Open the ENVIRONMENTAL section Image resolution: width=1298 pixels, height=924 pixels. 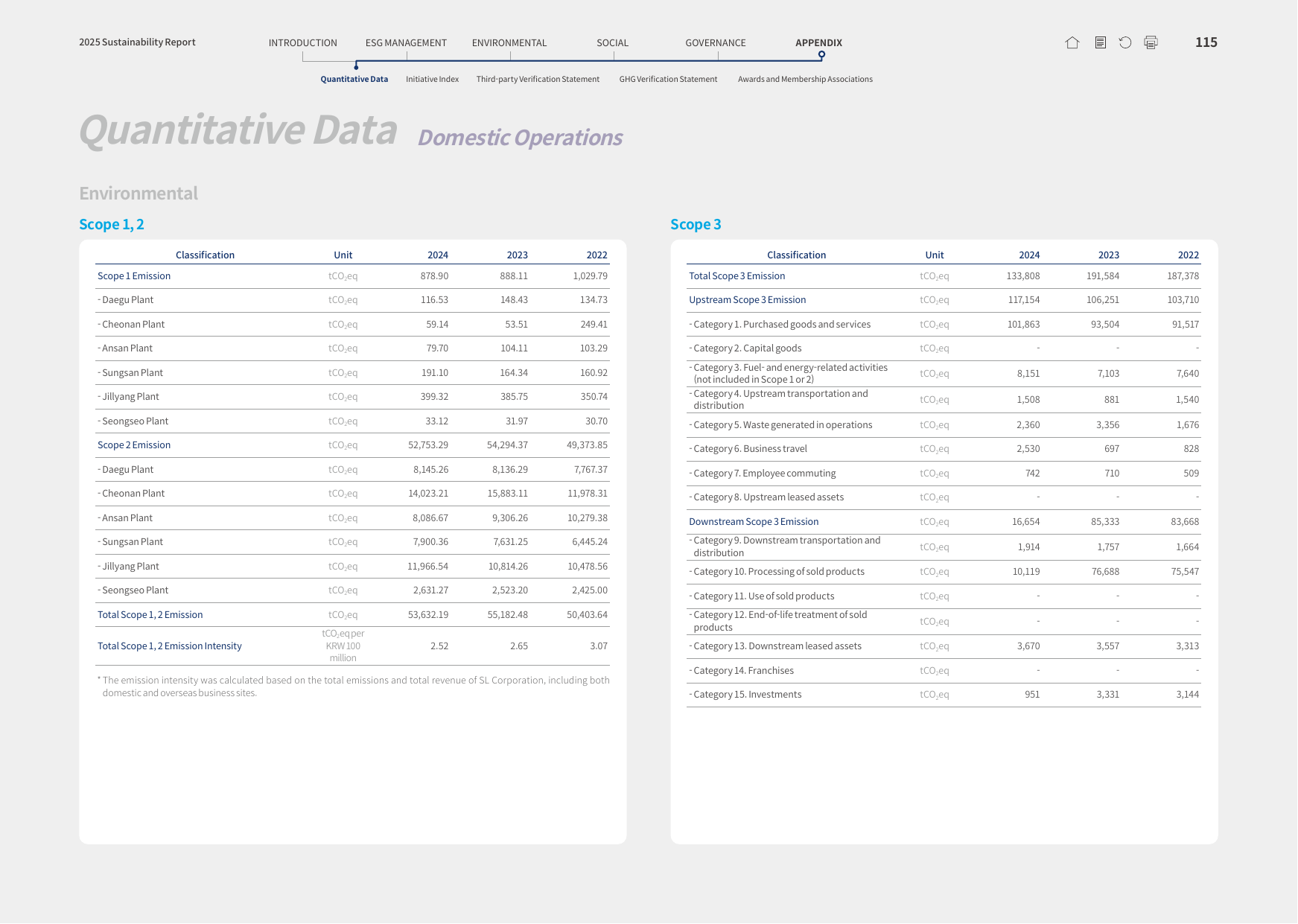pos(509,43)
